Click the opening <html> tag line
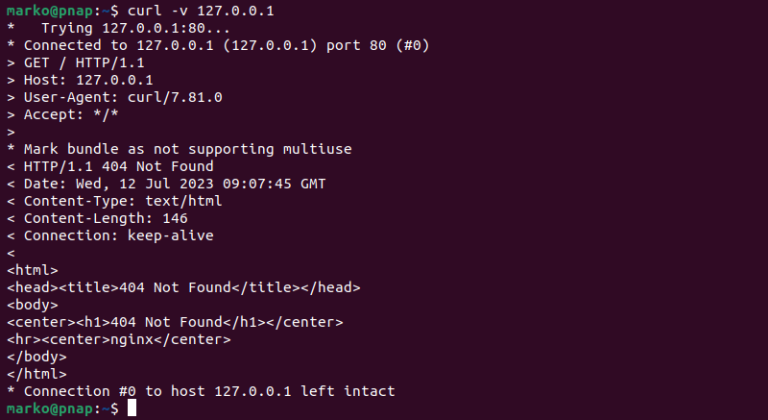The image size is (768, 420). (32, 270)
